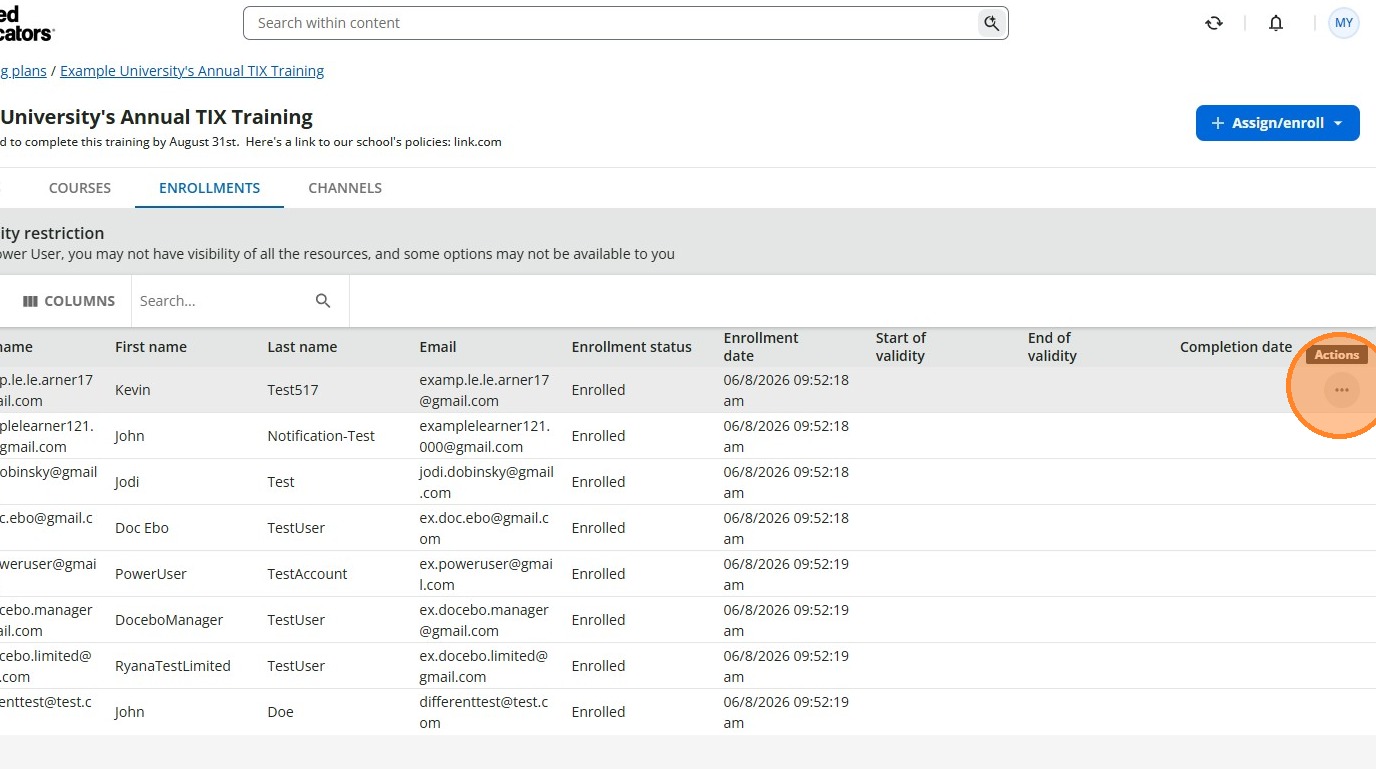
Task: Open the actions ellipsis for Kevin's row
Action: pyautogui.click(x=1342, y=390)
